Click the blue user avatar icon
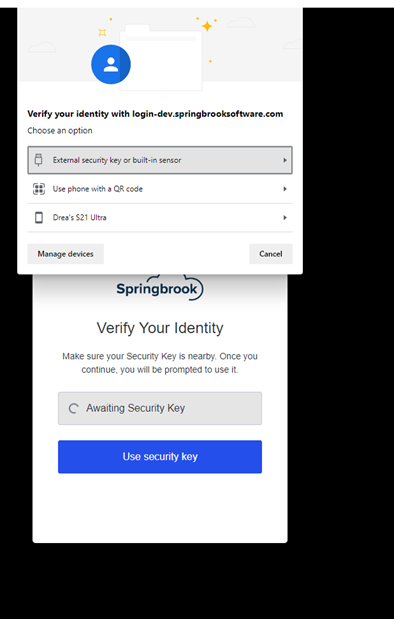394x619 pixels. (x=111, y=64)
